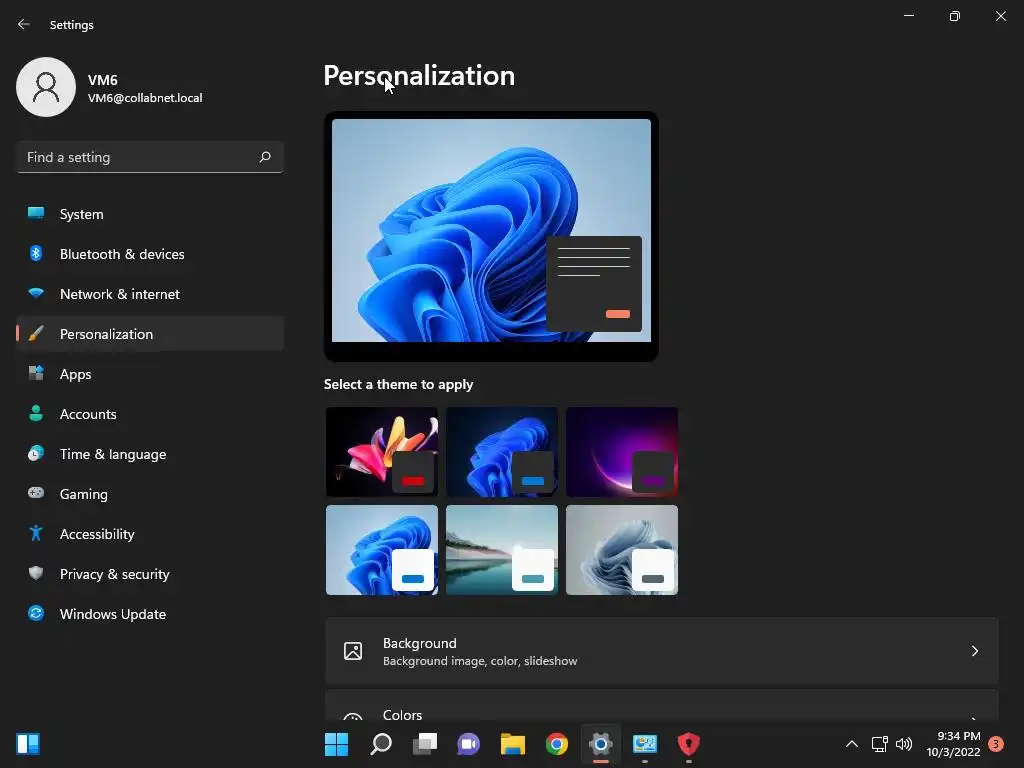Open the Background settings row
Screen dimensions: 1024x768
click(662, 651)
